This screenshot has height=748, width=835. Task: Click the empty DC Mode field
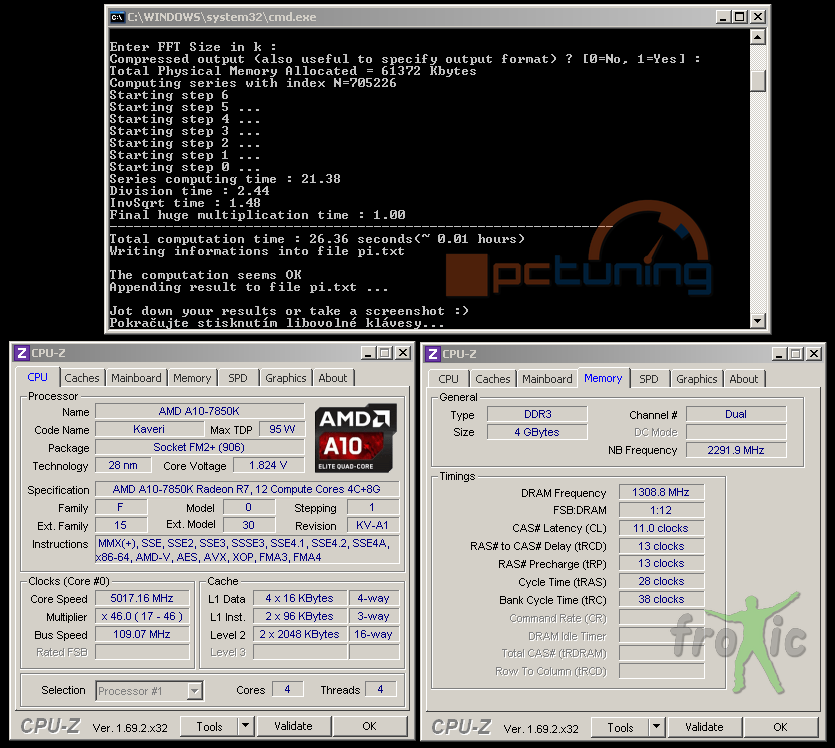pyautogui.click(x=736, y=432)
